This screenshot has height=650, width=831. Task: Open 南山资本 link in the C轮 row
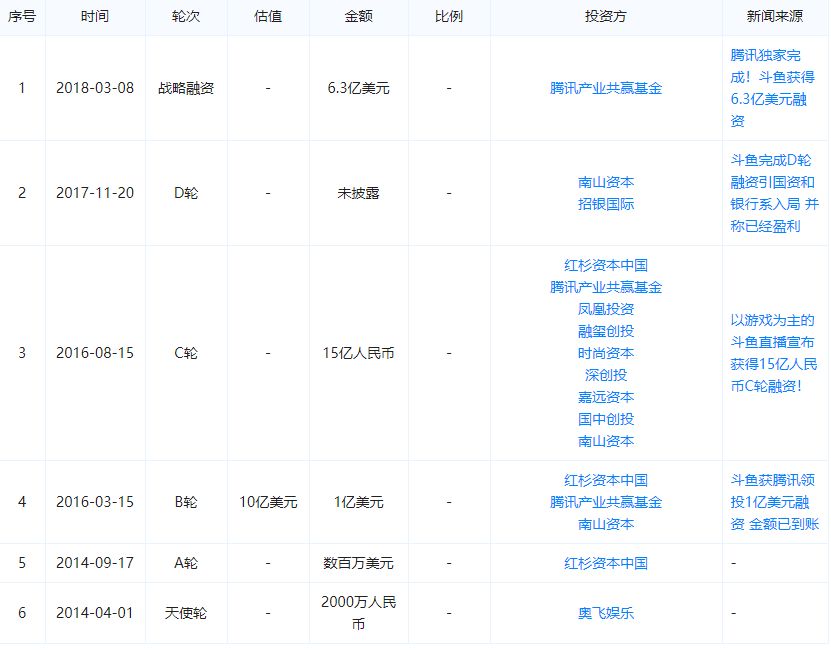coord(606,441)
